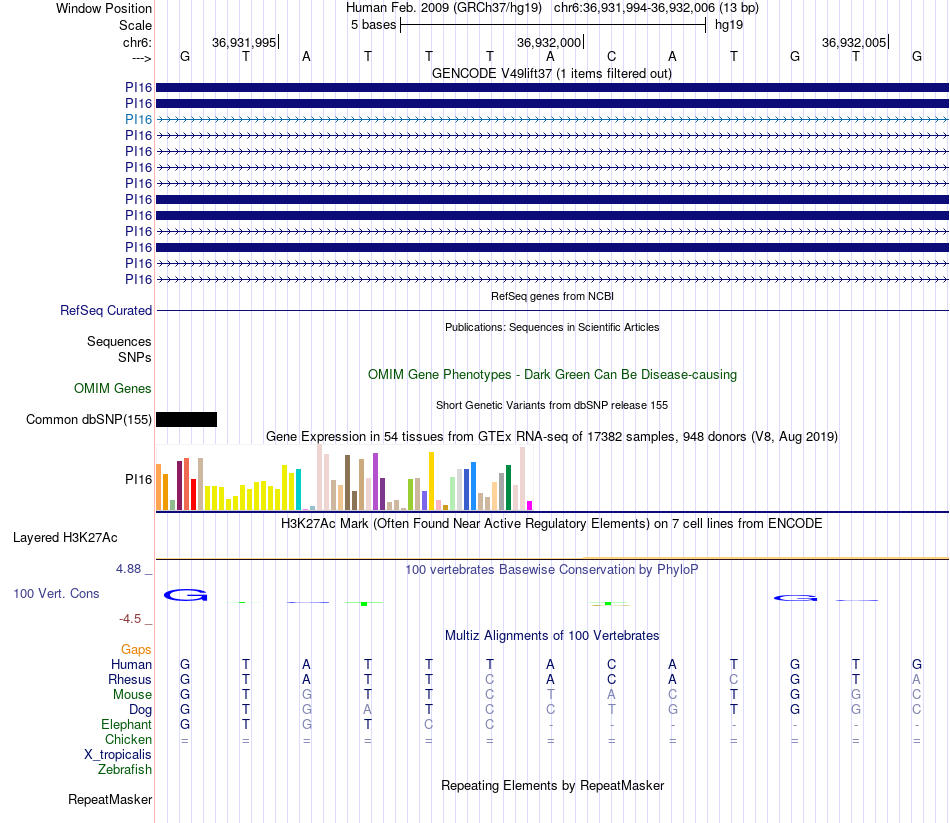
Task: Select the Elephant alignment row label
Action: point(126,725)
